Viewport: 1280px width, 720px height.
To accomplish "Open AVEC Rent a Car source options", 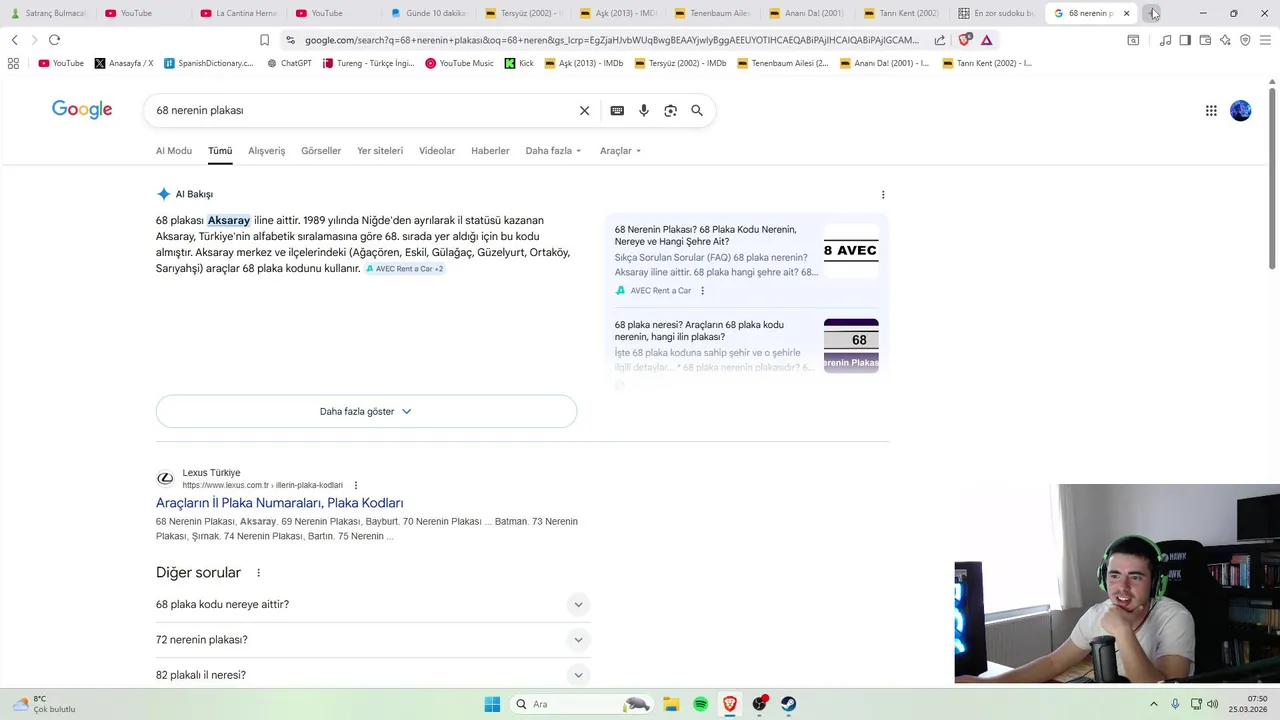I will coord(702,291).
